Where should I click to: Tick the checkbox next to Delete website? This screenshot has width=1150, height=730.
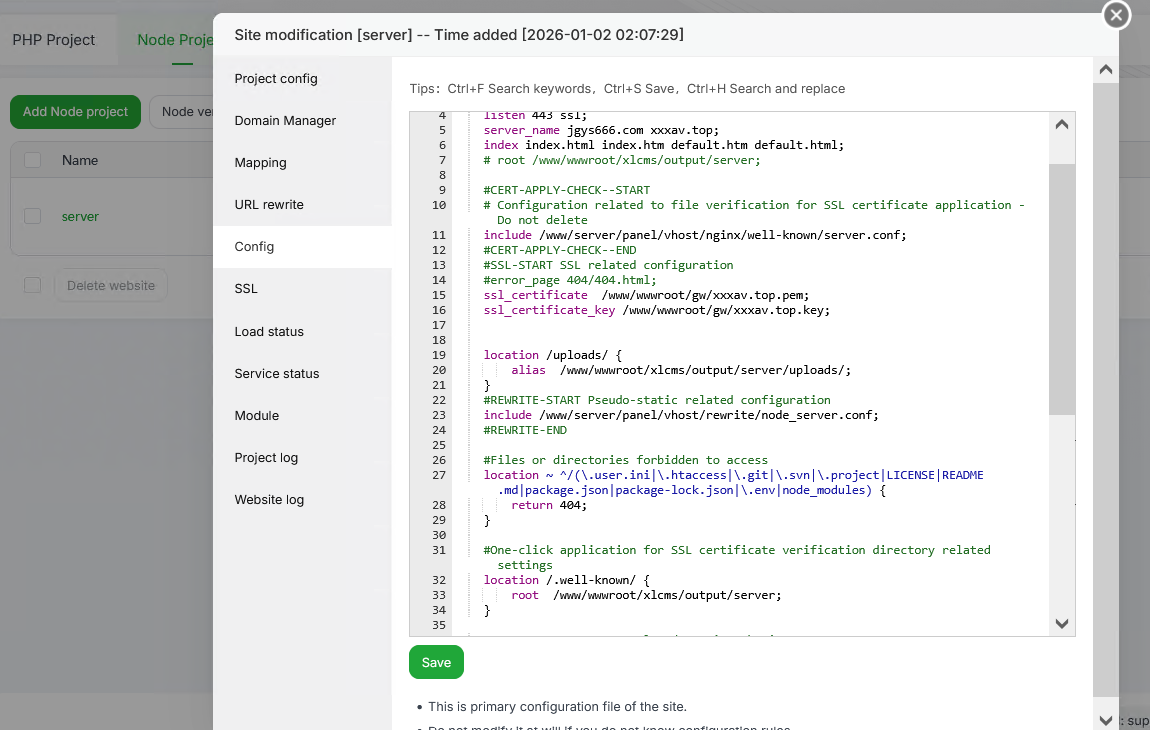pyautogui.click(x=33, y=285)
